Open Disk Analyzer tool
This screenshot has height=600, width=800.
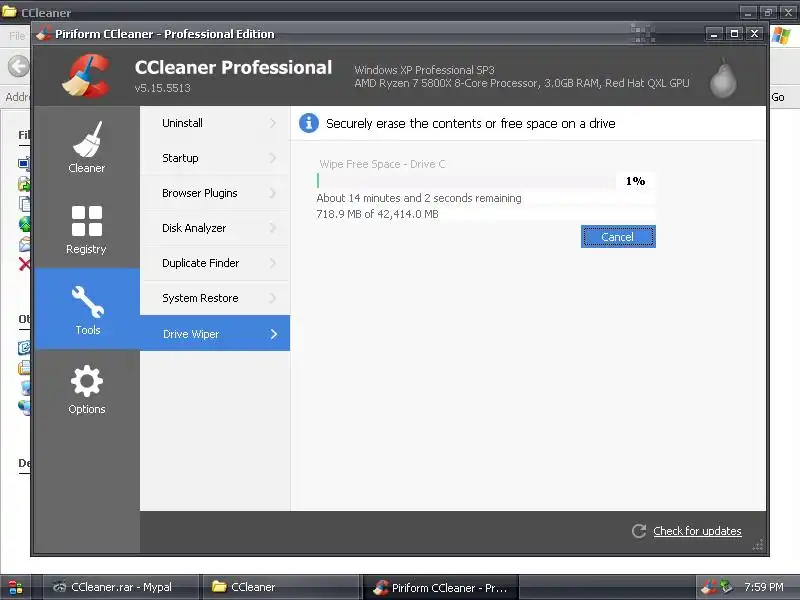[x=215, y=228]
